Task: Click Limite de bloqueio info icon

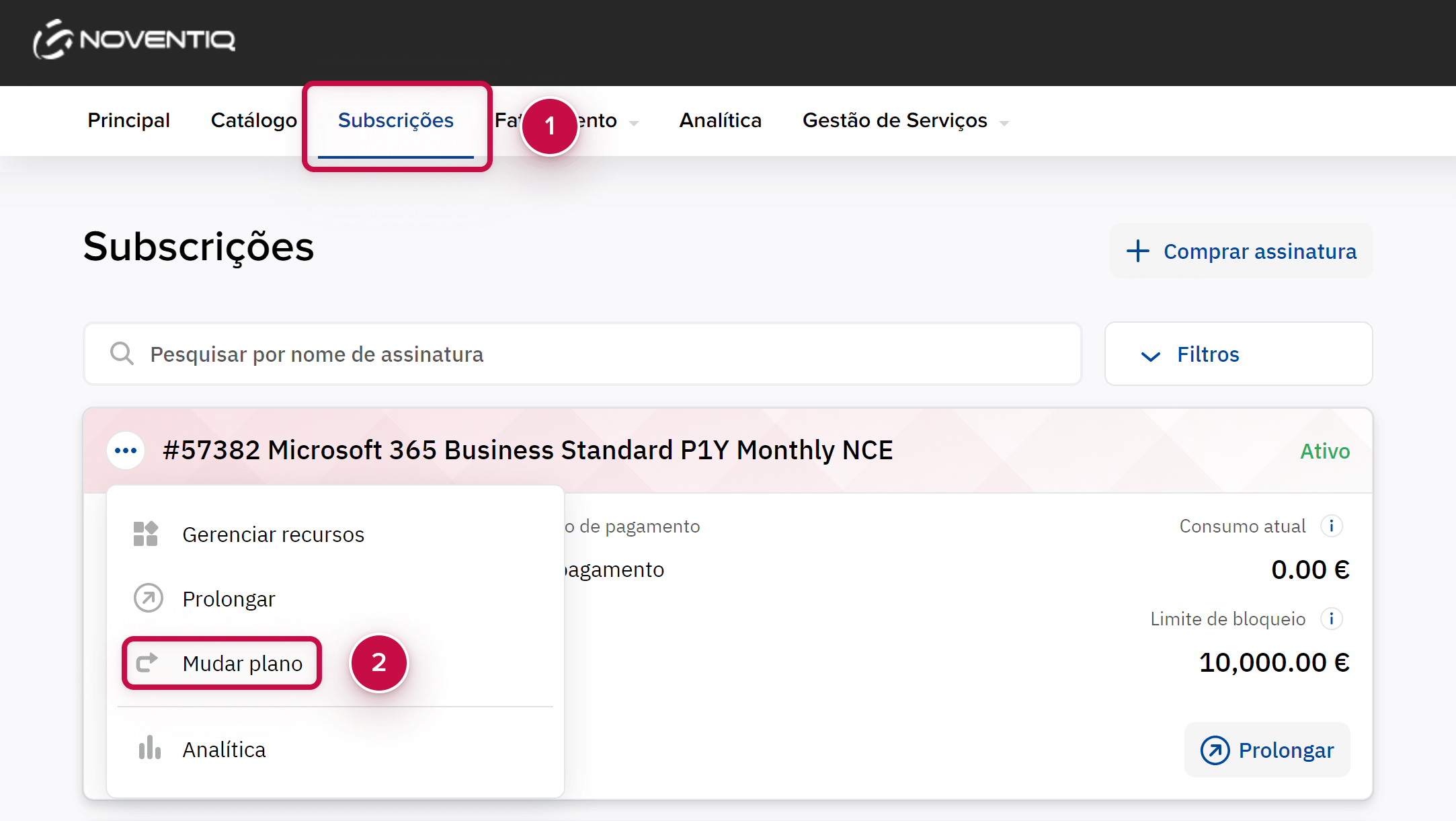Action: pyautogui.click(x=1331, y=619)
